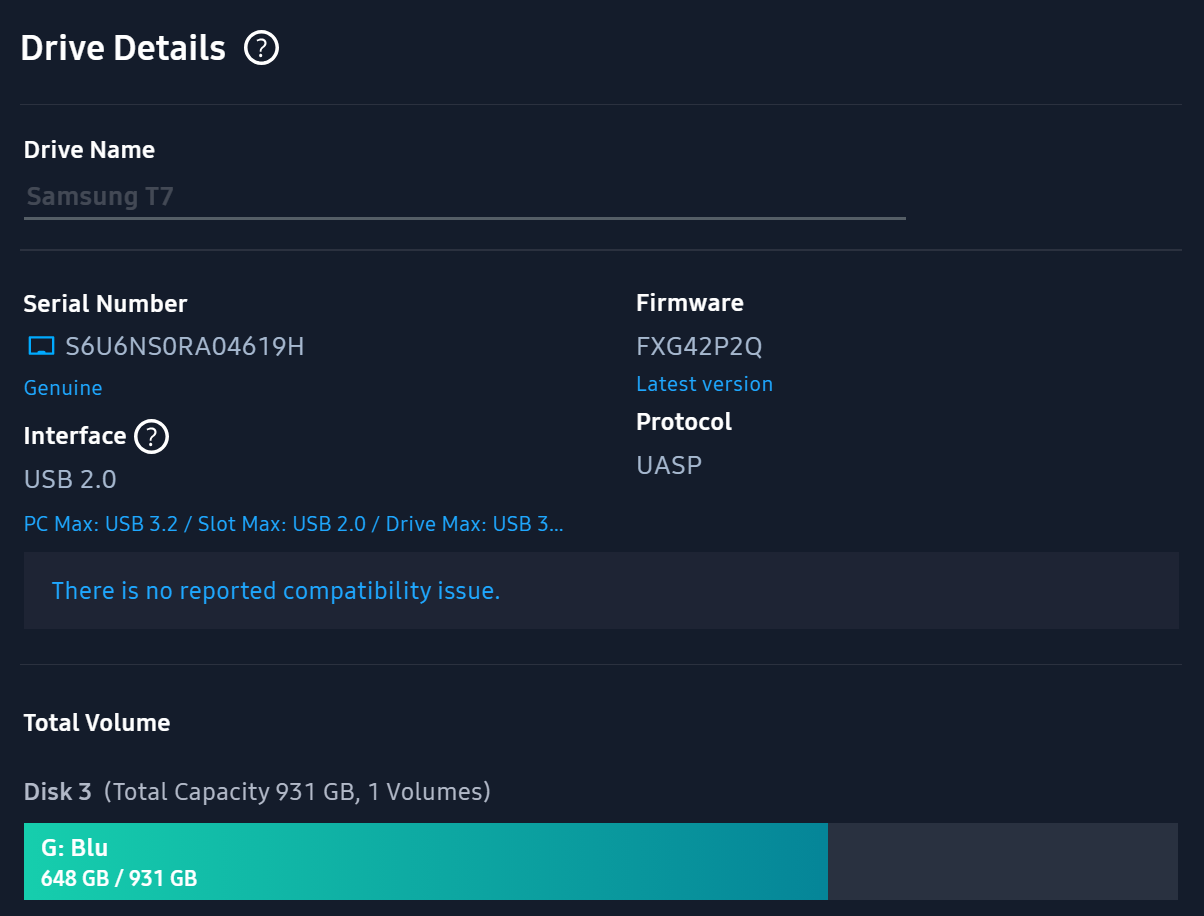
Task: Click the Drive Details heading
Action: tap(123, 48)
